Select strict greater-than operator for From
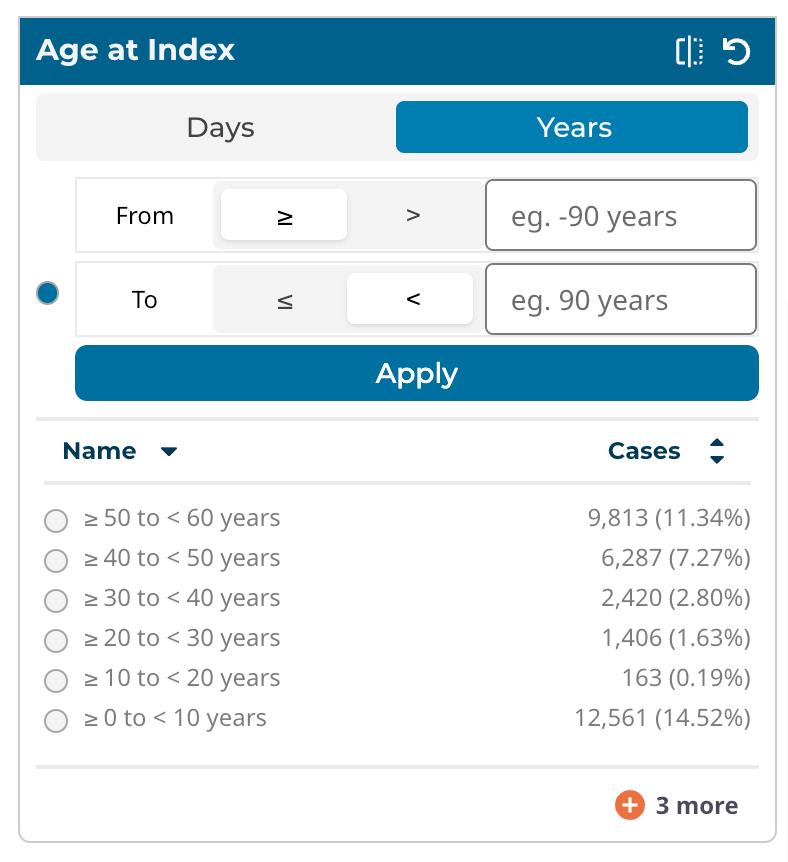 (x=412, y=215)
